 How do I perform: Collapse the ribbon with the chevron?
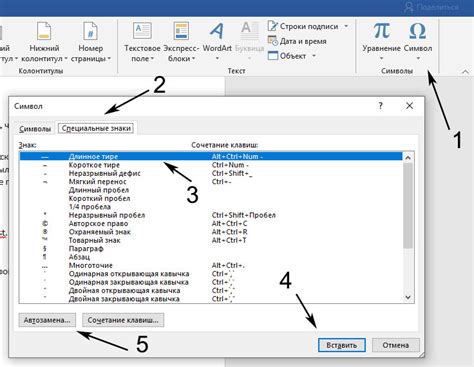pos(465,71)
